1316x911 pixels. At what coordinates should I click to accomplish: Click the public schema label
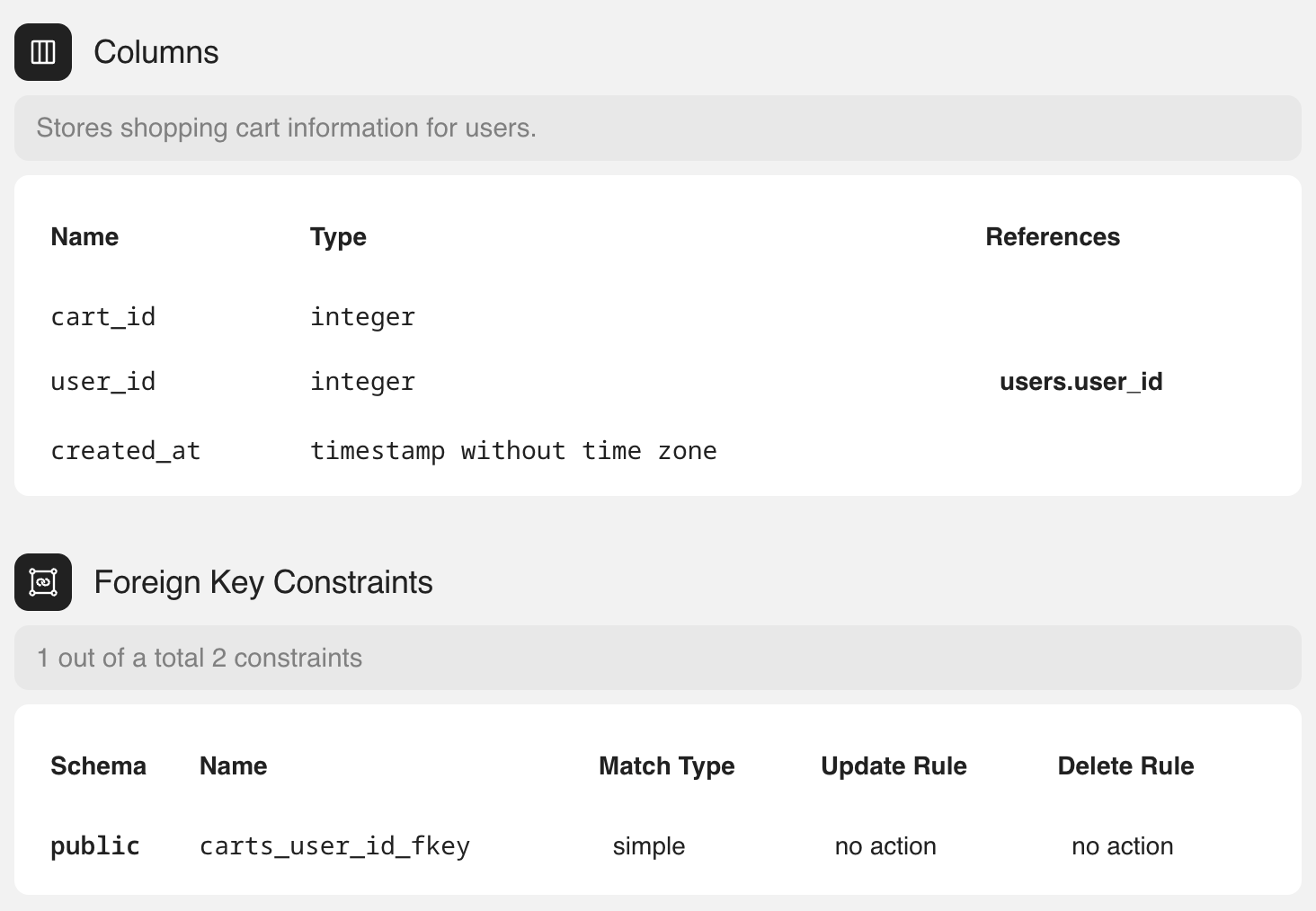click(94, 845)
